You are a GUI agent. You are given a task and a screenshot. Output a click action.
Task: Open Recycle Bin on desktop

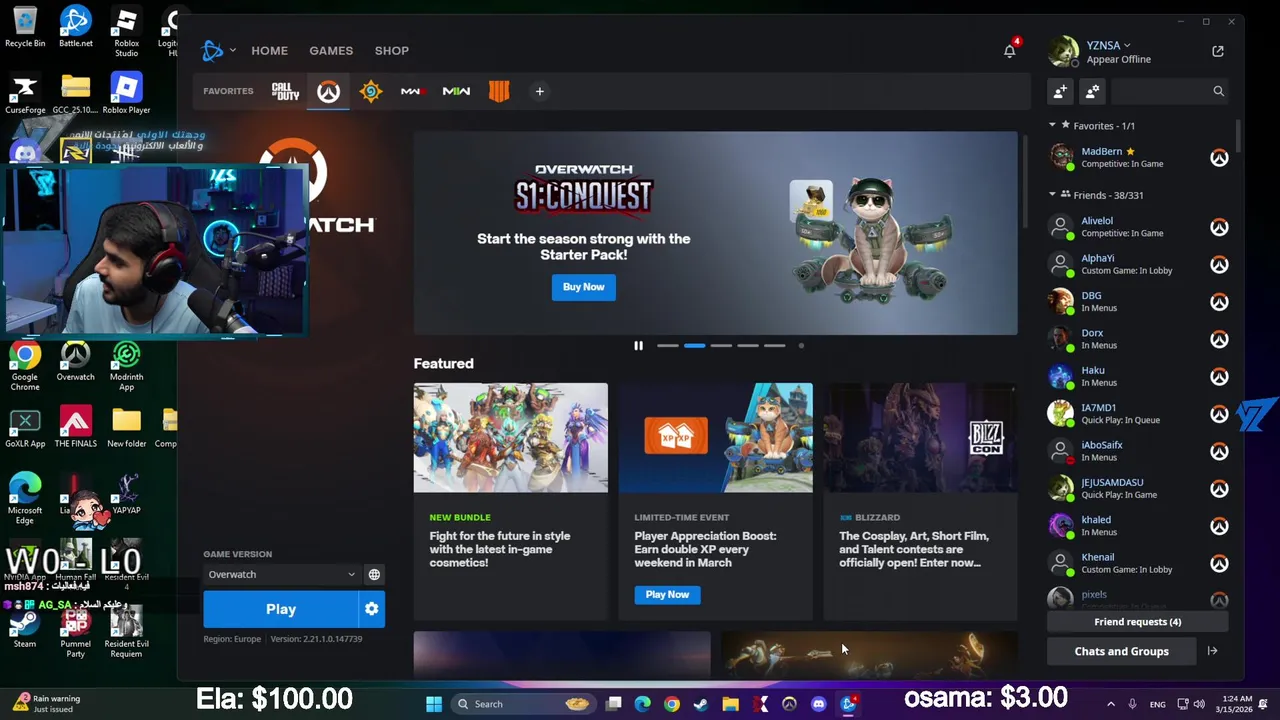(25, 26)
